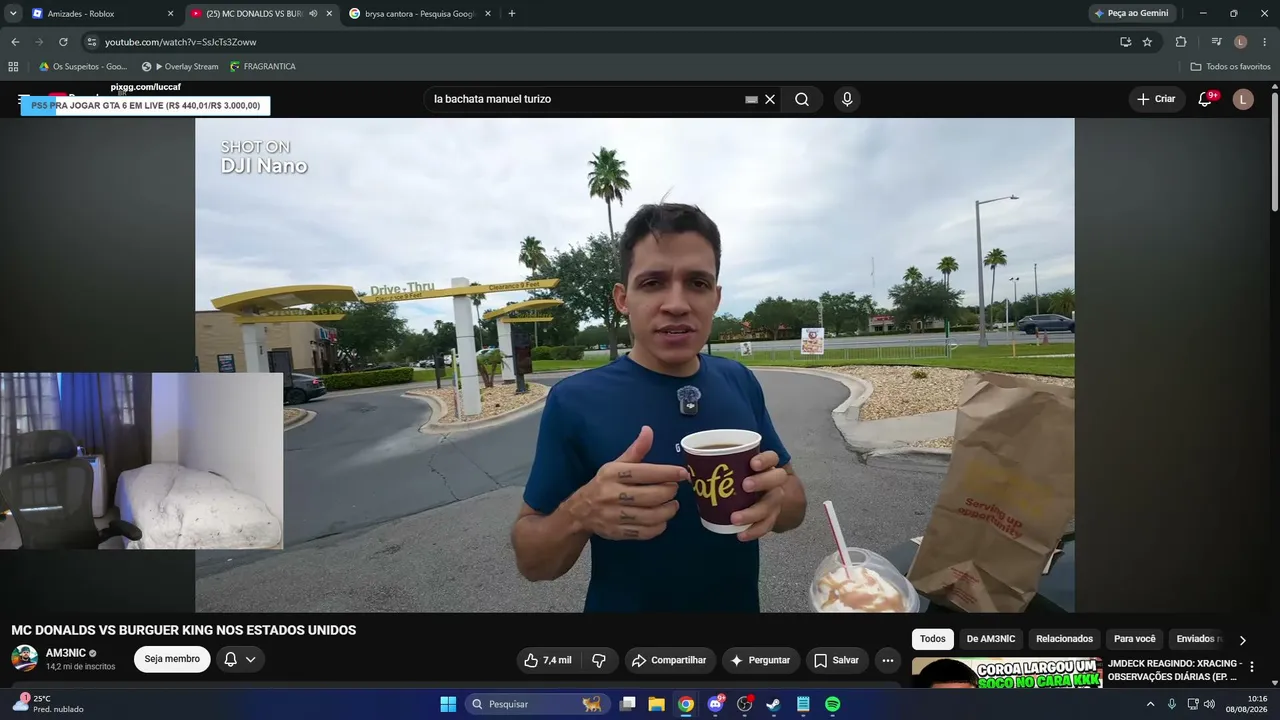Go back to the previous page

coord(15,42)
